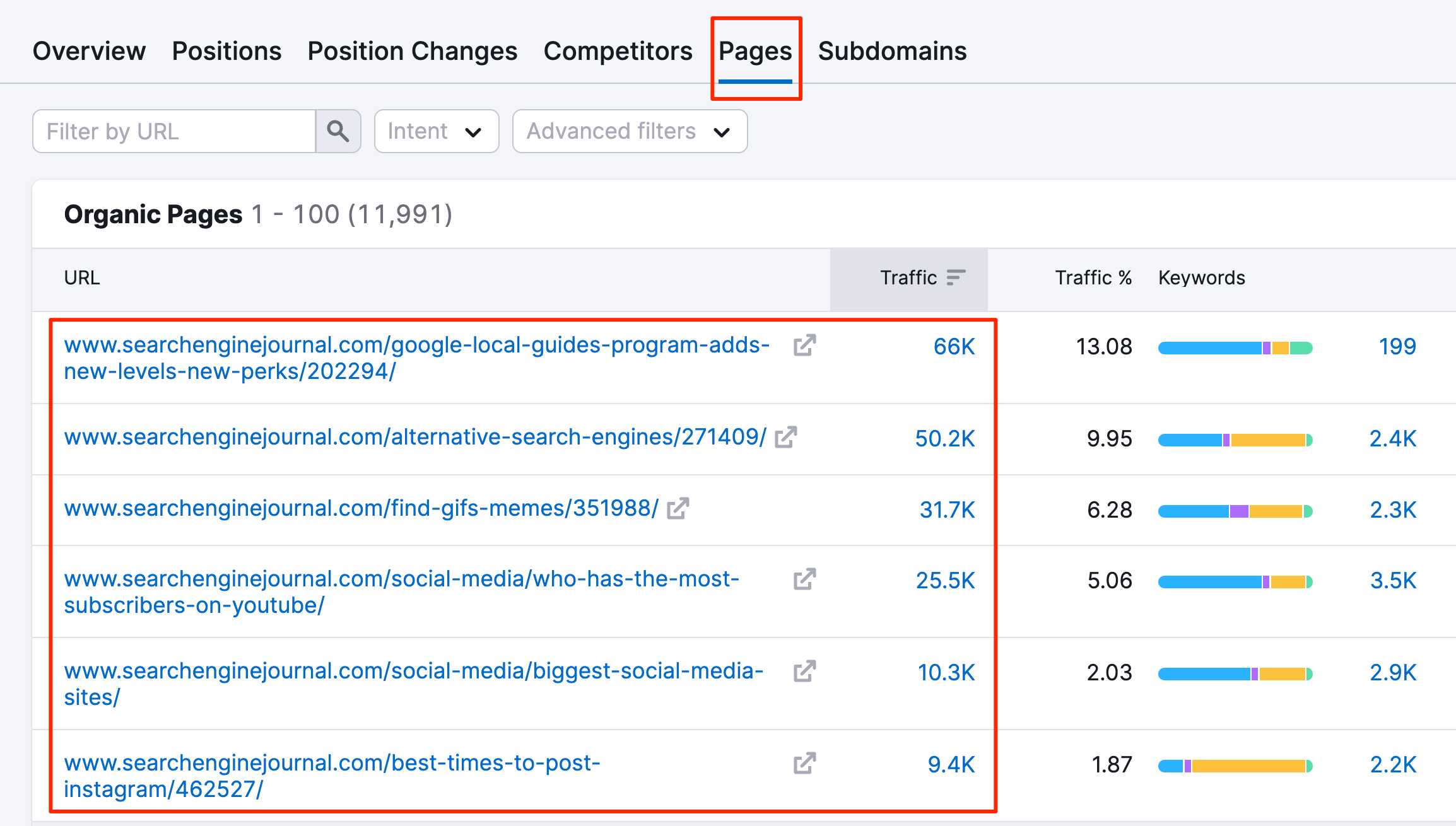Image resolution: width=1456 pixels, height=826 pixels.
Task: Click the 66K traffic value
Action: tap(953, 347)
